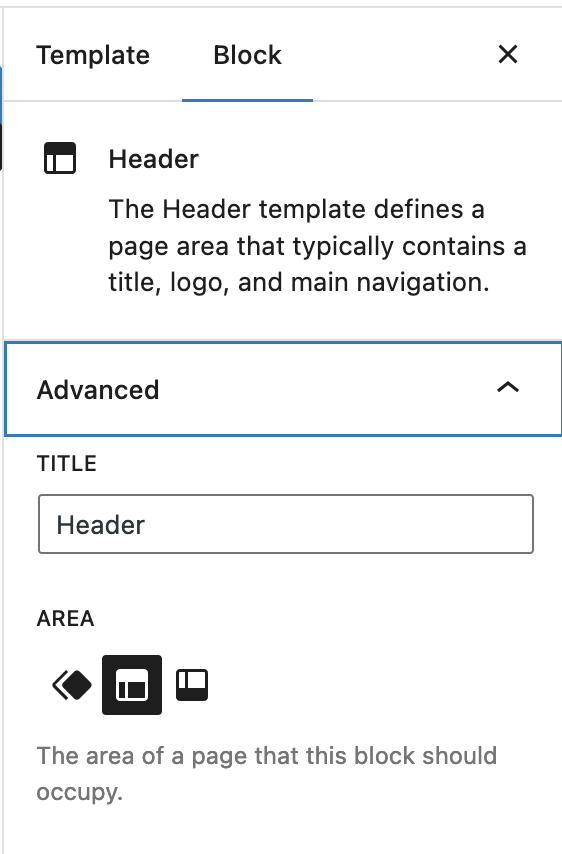Click the area help text
The height and width of the screenshot is (854, 562).
coord(267,773)
